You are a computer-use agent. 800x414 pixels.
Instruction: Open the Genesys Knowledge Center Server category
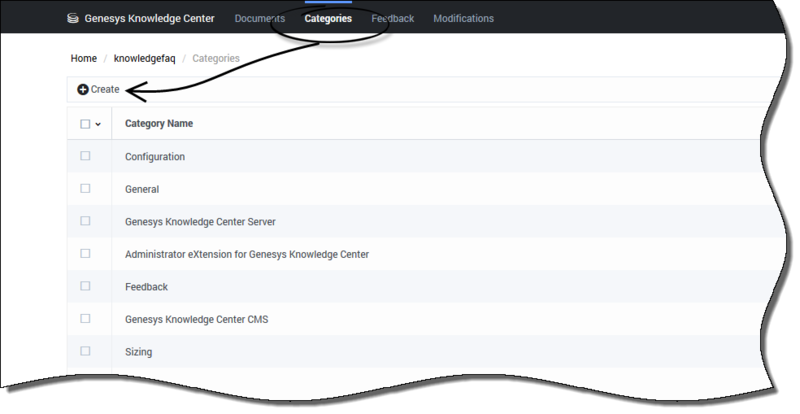[200, 222]
